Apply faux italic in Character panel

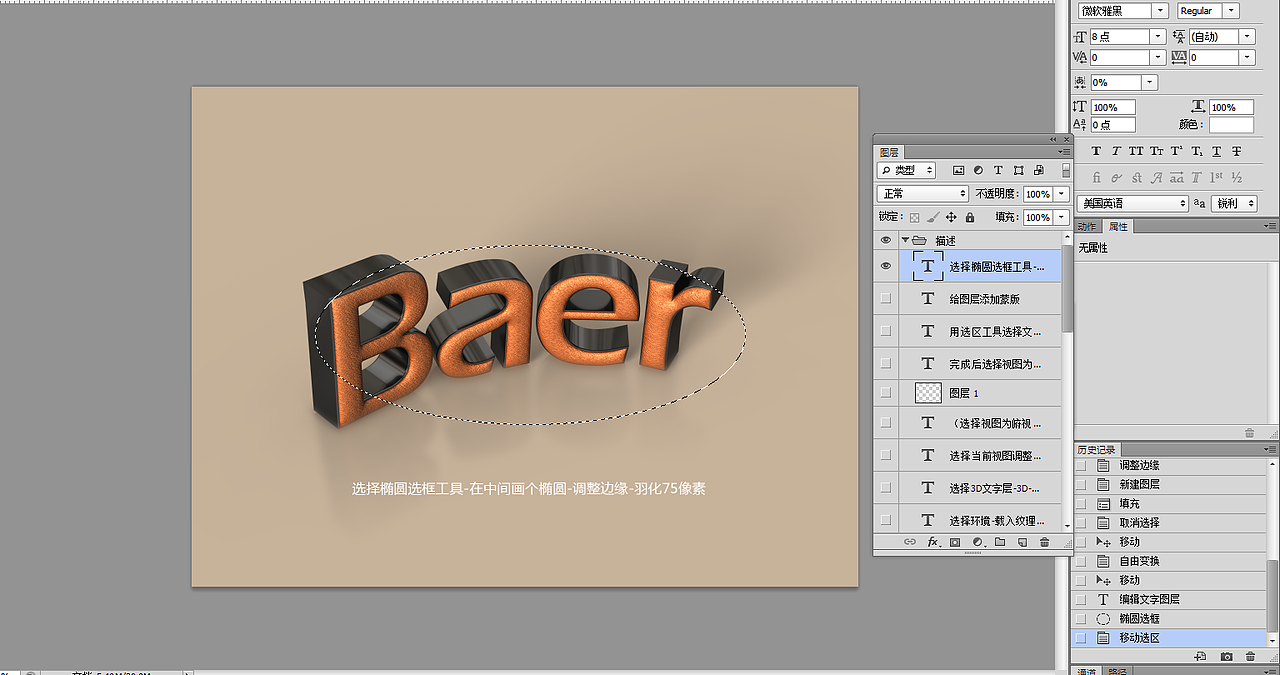click(1116, 151)
